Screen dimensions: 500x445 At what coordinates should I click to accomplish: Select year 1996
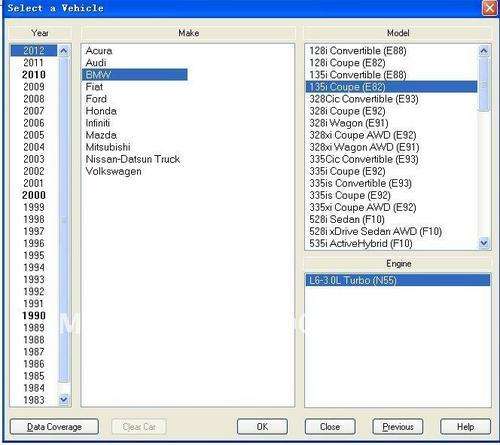coord(34,243)
